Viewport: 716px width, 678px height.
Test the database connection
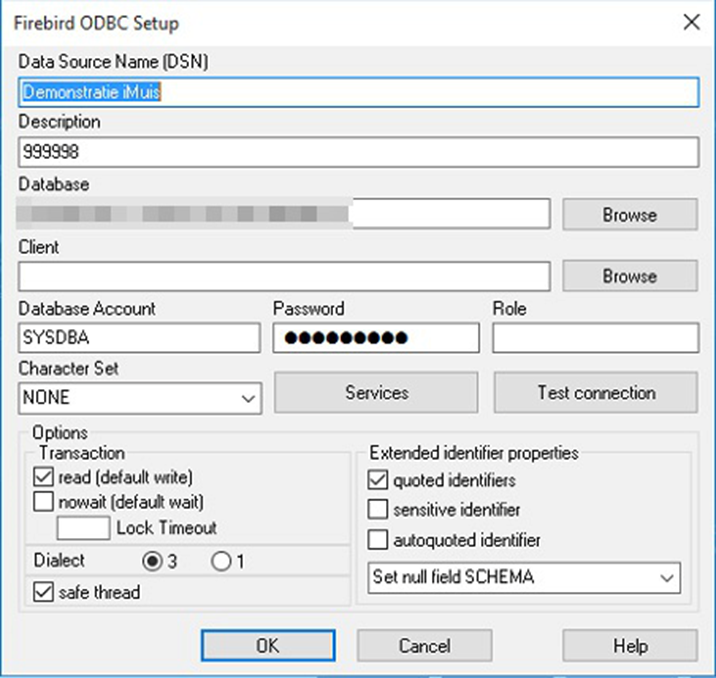[x=596, y=393]
